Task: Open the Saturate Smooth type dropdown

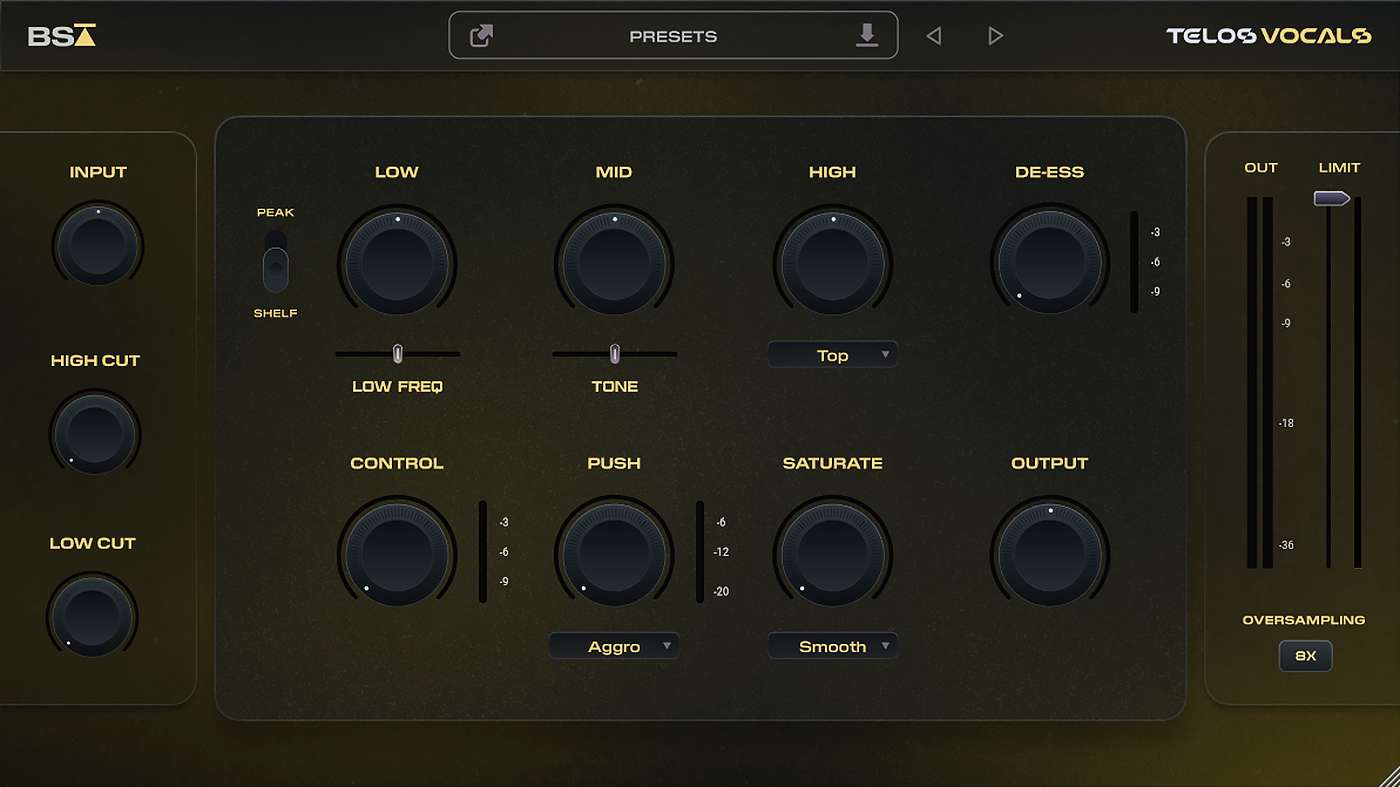Action: [x=832, y=646]
